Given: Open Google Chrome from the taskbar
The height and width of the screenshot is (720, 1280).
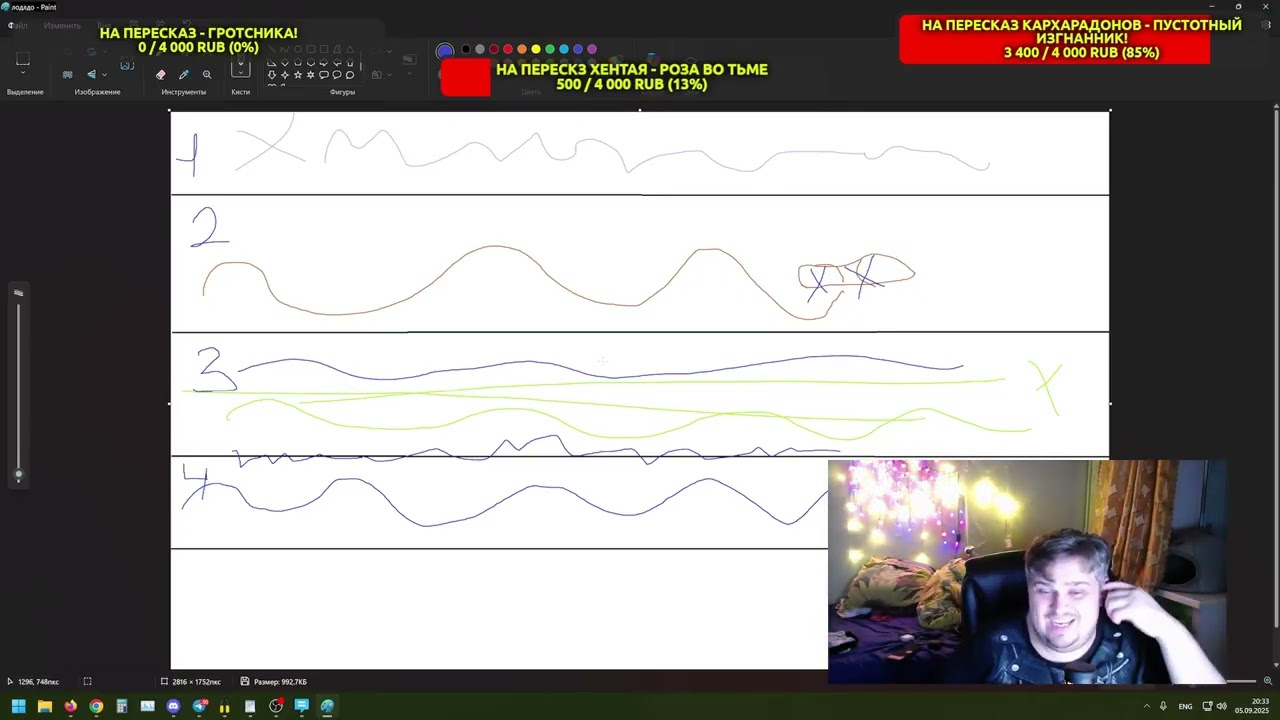Looking at the screenshot, I should [x=96, y=706].
